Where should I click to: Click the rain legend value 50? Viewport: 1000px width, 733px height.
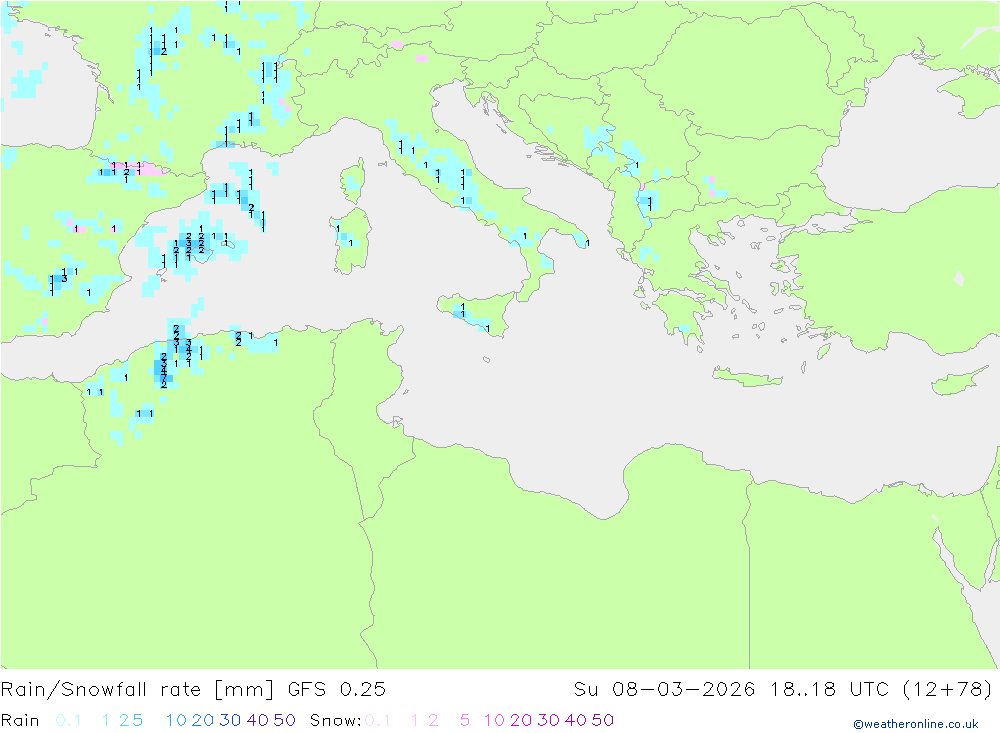click(x=284, y=720)
